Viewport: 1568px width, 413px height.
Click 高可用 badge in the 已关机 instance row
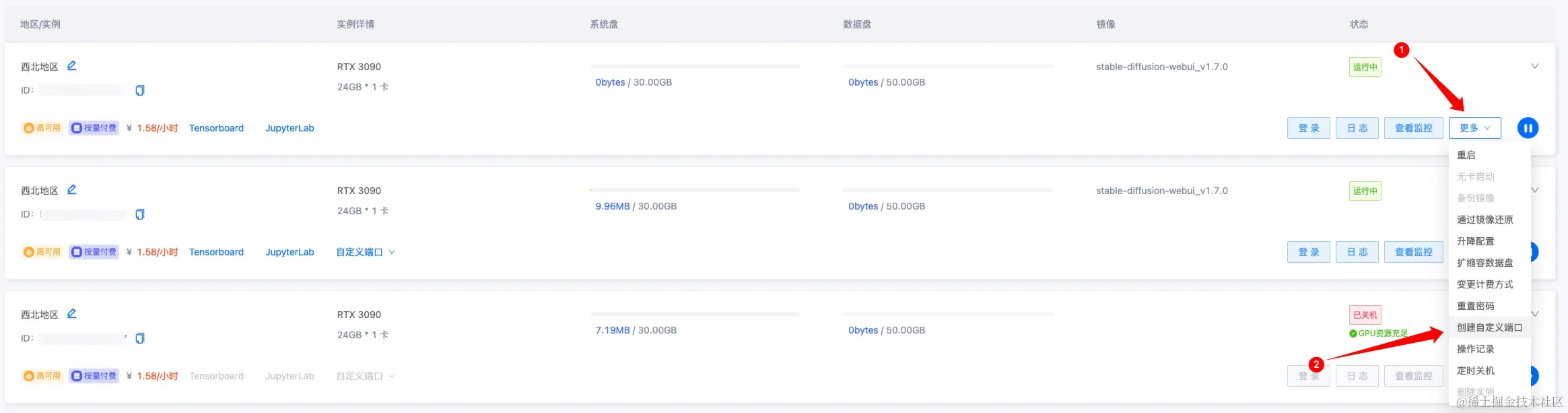[42, 376]
